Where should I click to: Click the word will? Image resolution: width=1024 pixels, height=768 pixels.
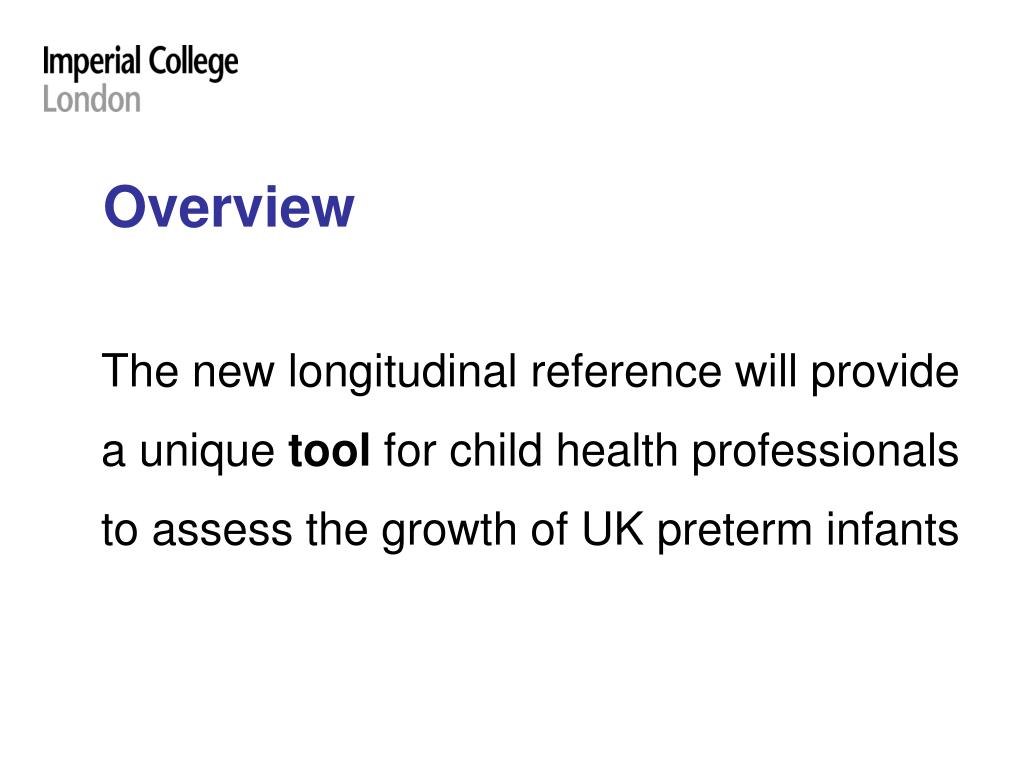tap(767, 372)
